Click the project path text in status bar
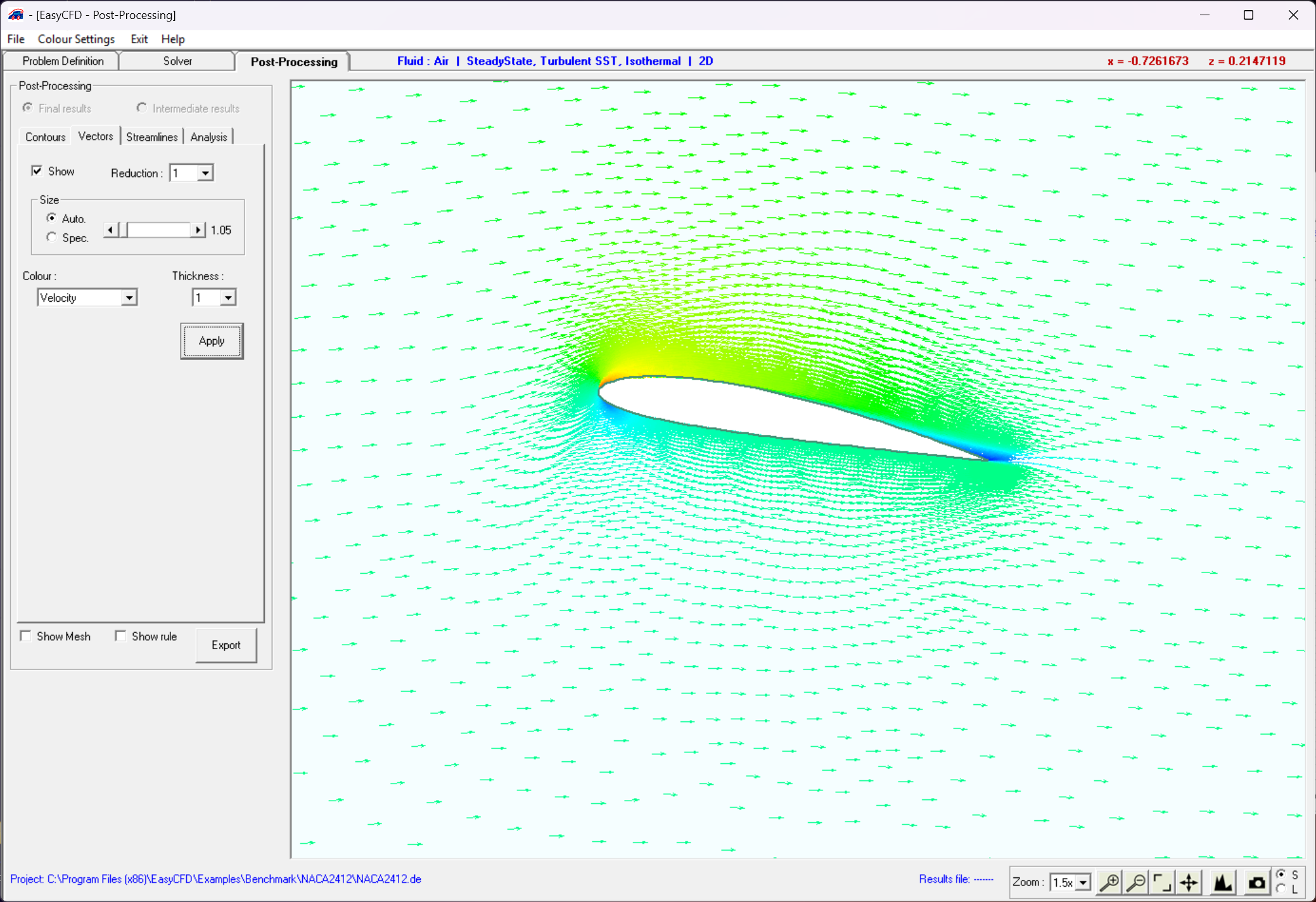This screenshot has height=902, width=1316. (215, 879)
